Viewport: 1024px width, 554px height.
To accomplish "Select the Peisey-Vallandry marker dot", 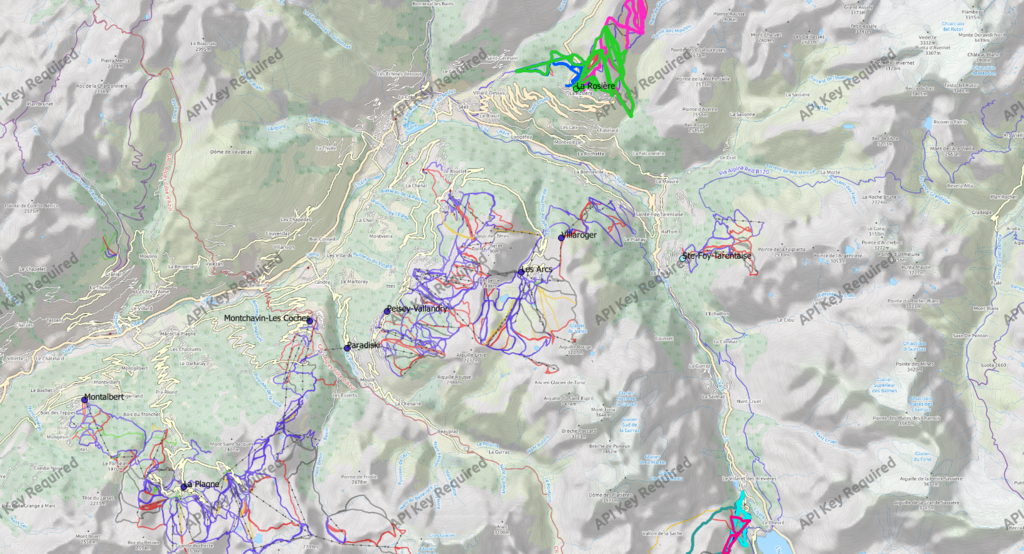I will coord(387,310).
